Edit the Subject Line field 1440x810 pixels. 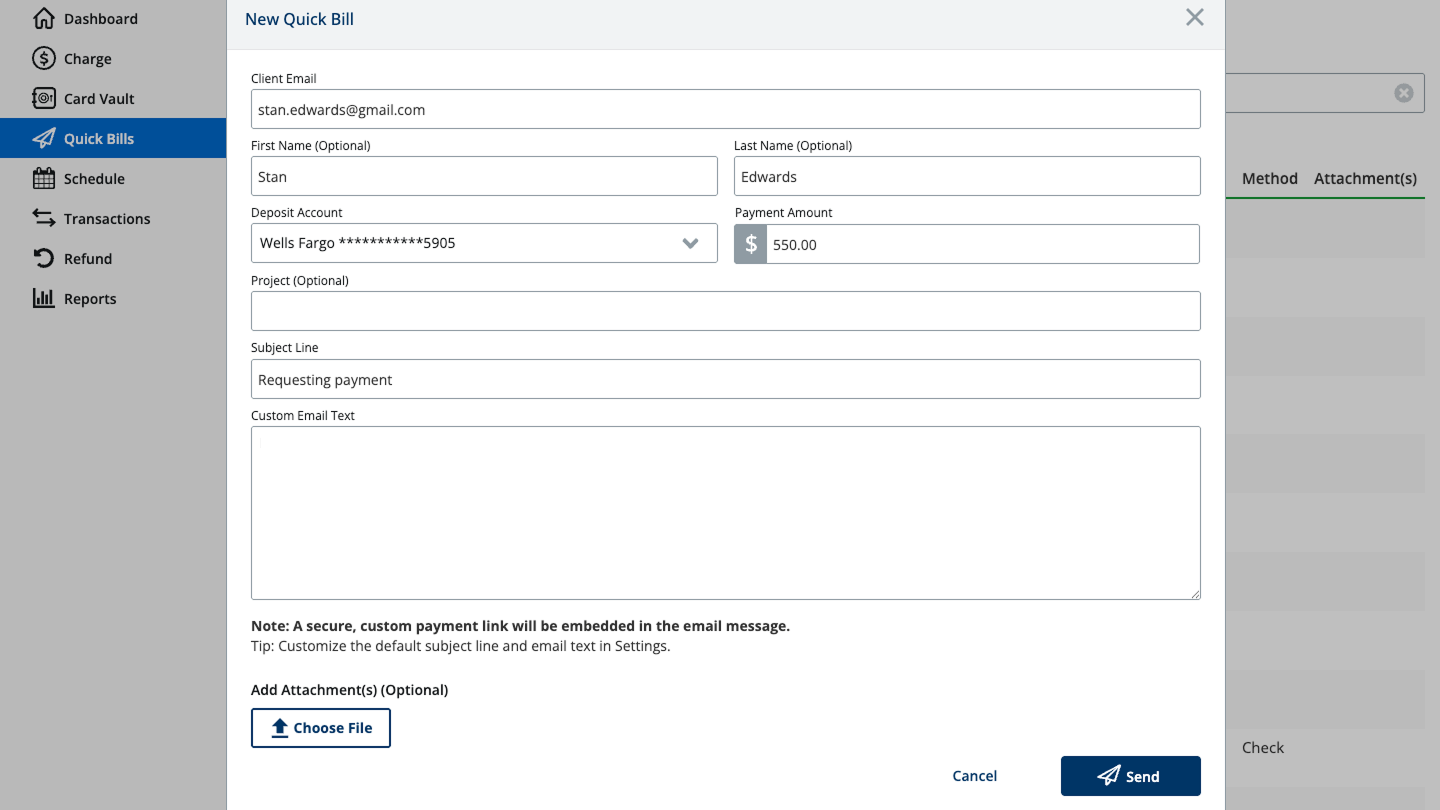(725, 379)
